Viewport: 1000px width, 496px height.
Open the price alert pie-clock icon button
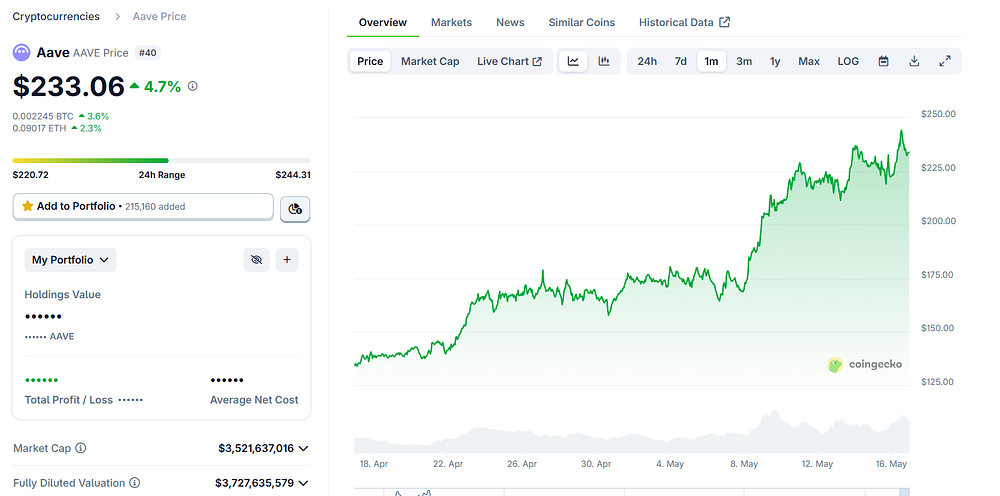pos(295,208)
